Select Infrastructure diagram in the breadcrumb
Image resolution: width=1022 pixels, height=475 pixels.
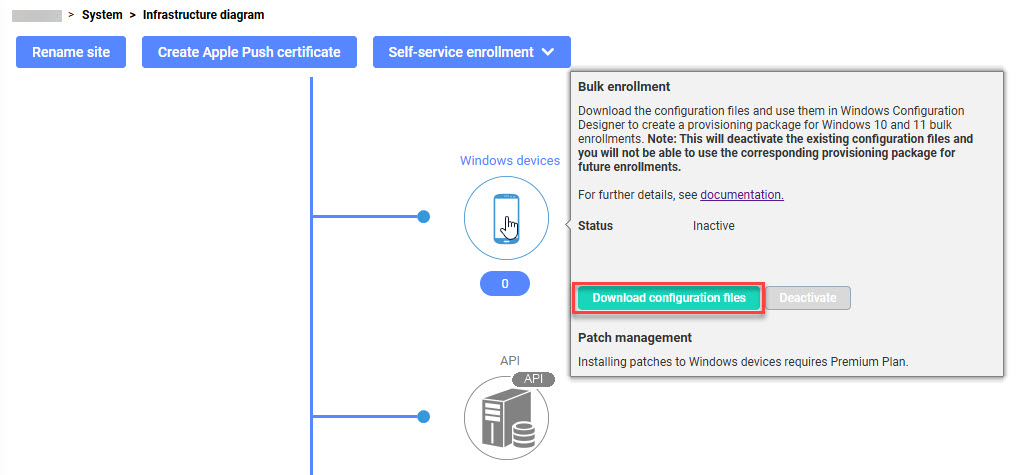(x=203, y=15)
